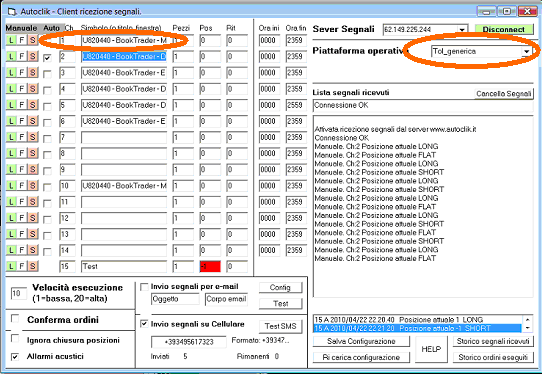Click the F button in channel 10 row

pyautogui.click(x=22, y=186)
